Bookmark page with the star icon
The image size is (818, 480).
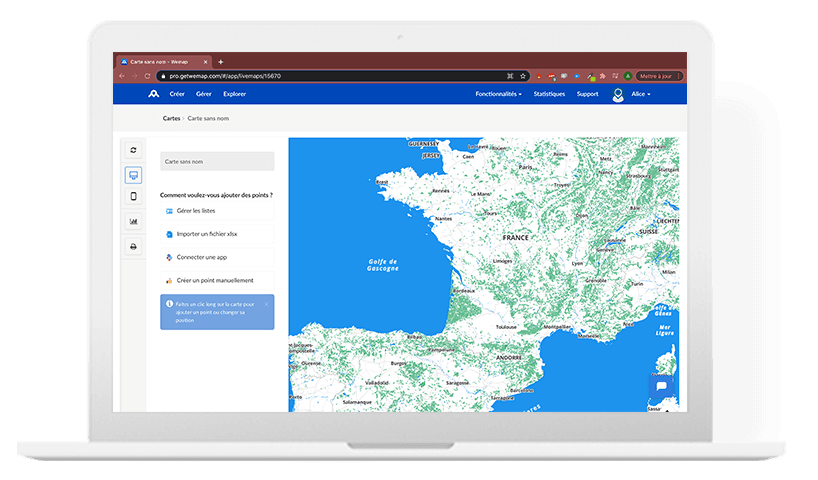pyautogui.click(x=523, y=76)
